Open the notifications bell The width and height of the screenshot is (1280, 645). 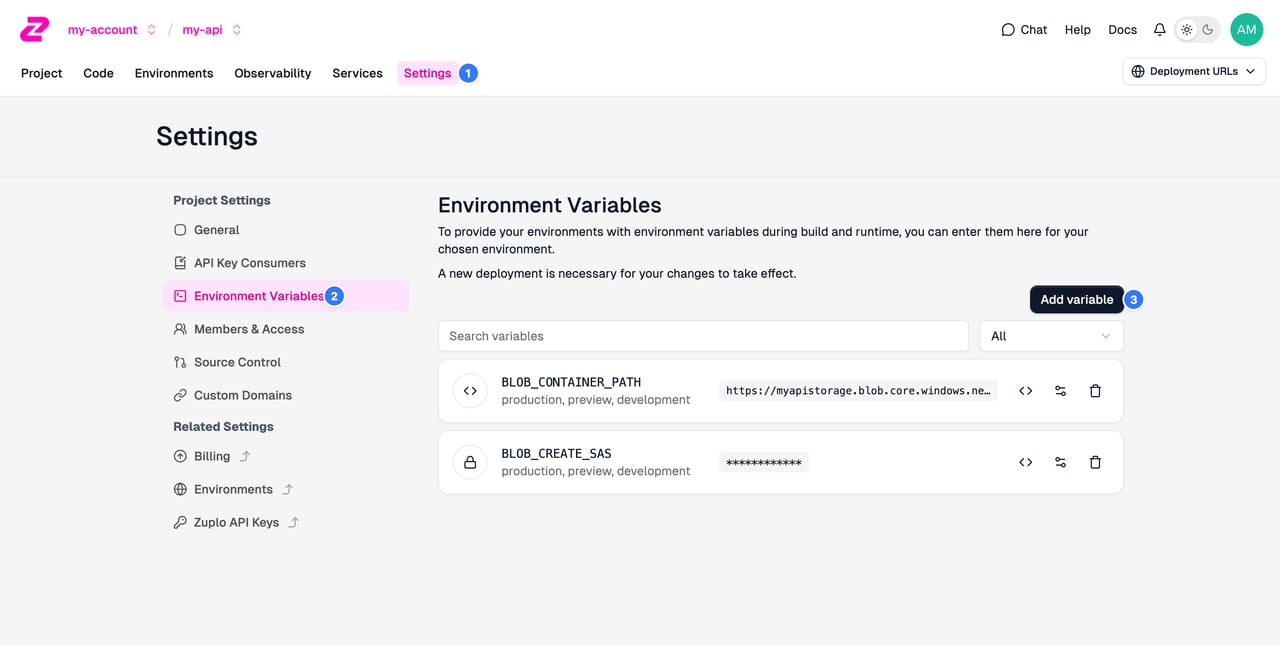point(1160,30)
